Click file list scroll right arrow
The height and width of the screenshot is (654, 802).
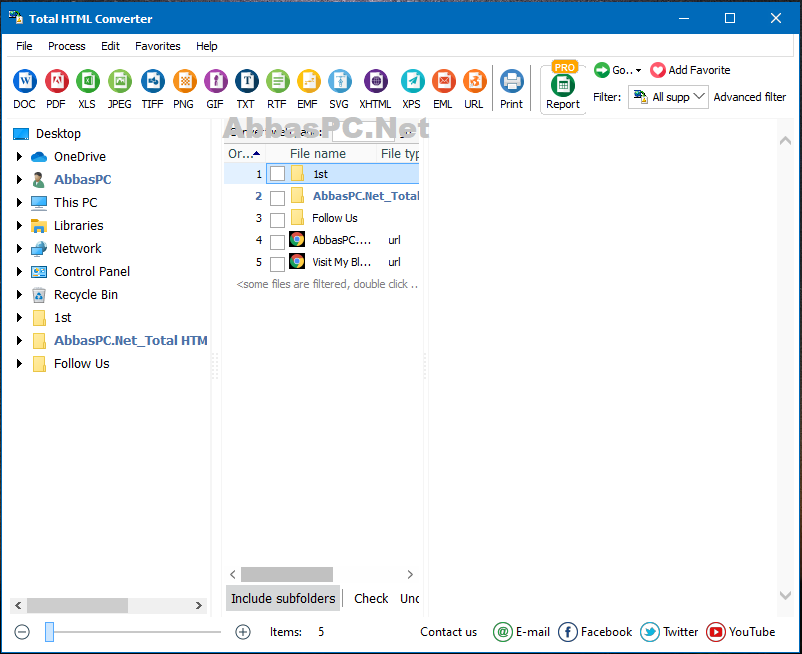coord(410,574)
